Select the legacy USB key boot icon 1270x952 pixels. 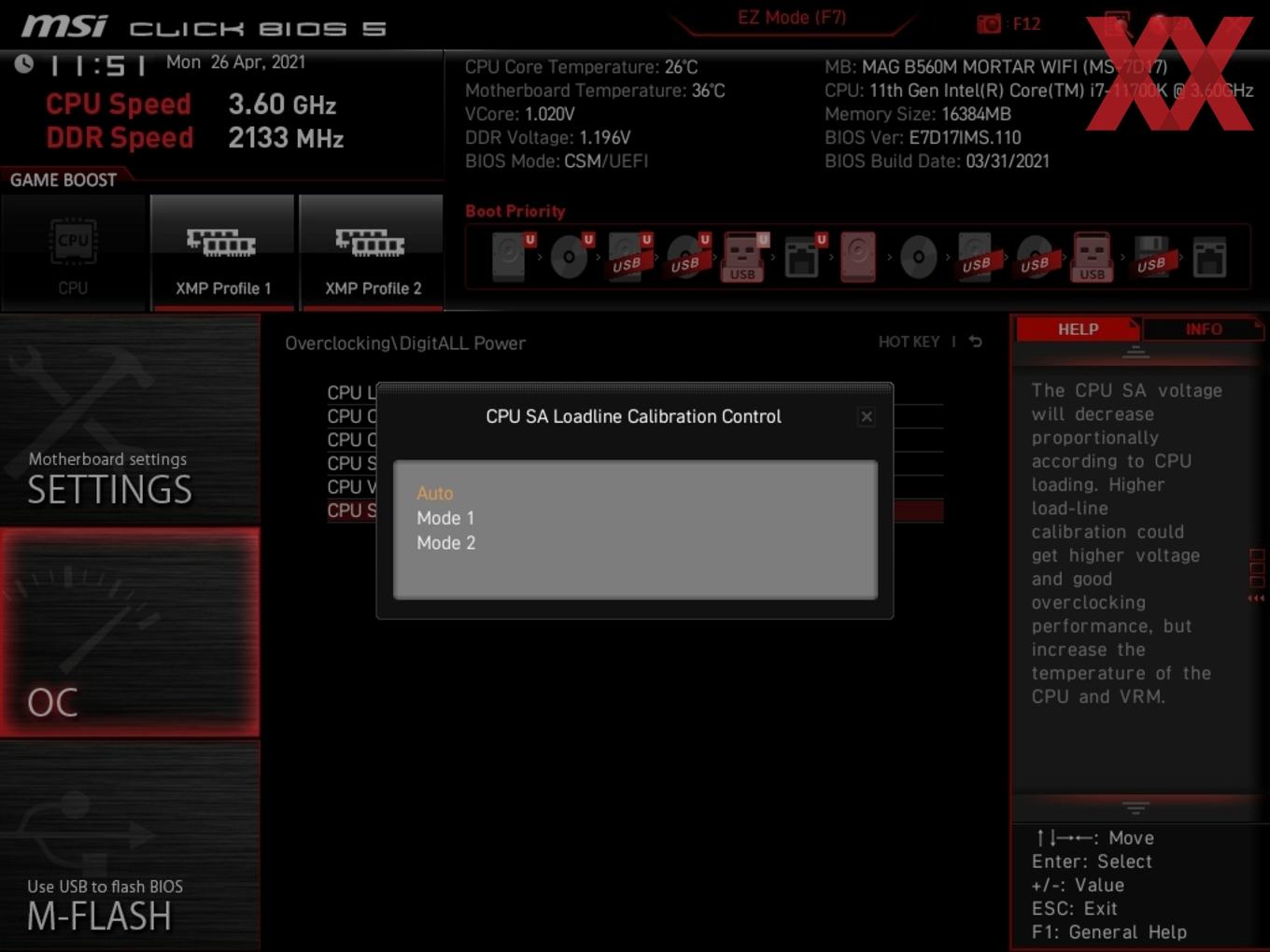(1092, 257)
